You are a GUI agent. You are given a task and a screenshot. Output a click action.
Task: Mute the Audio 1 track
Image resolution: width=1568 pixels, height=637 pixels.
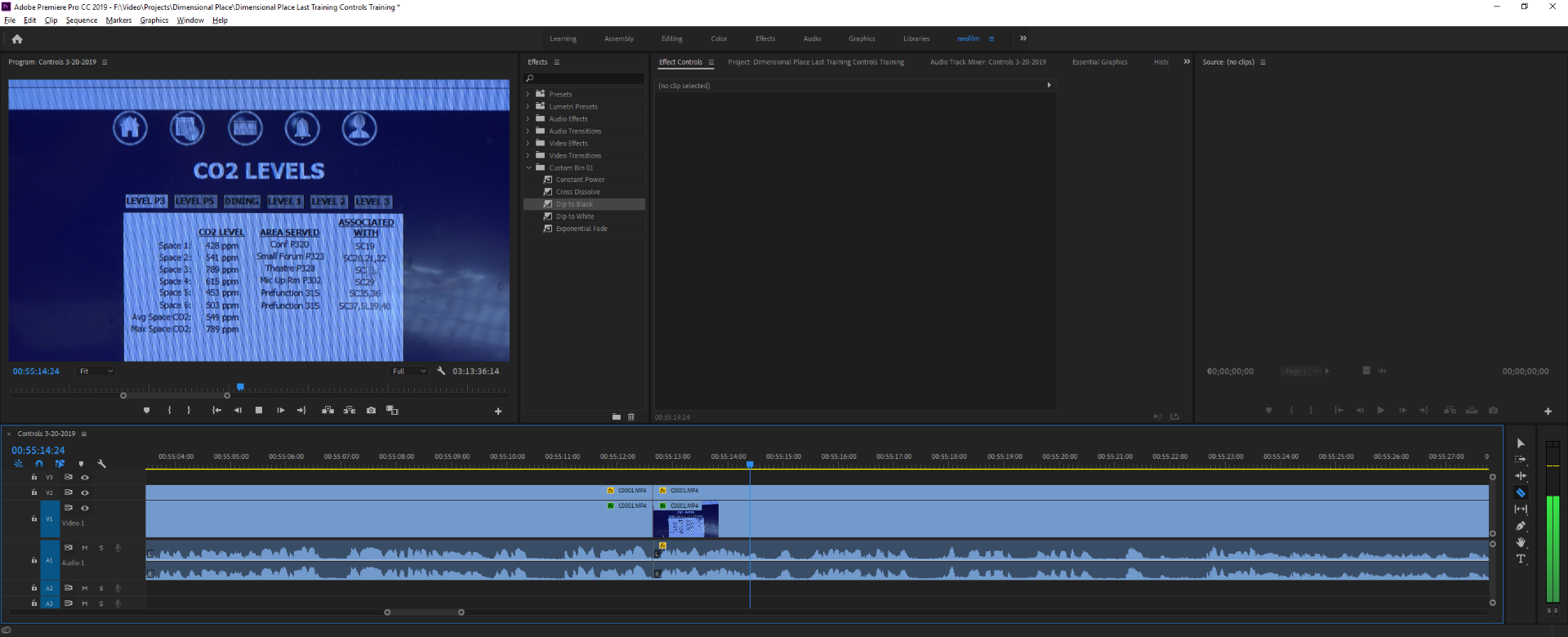[x=84, y=548]
